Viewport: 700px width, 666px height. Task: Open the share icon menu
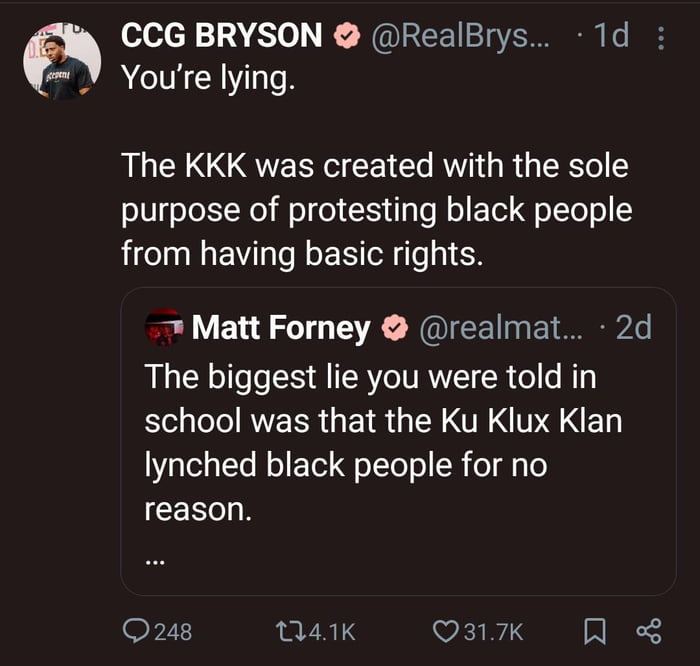[649, 631]
